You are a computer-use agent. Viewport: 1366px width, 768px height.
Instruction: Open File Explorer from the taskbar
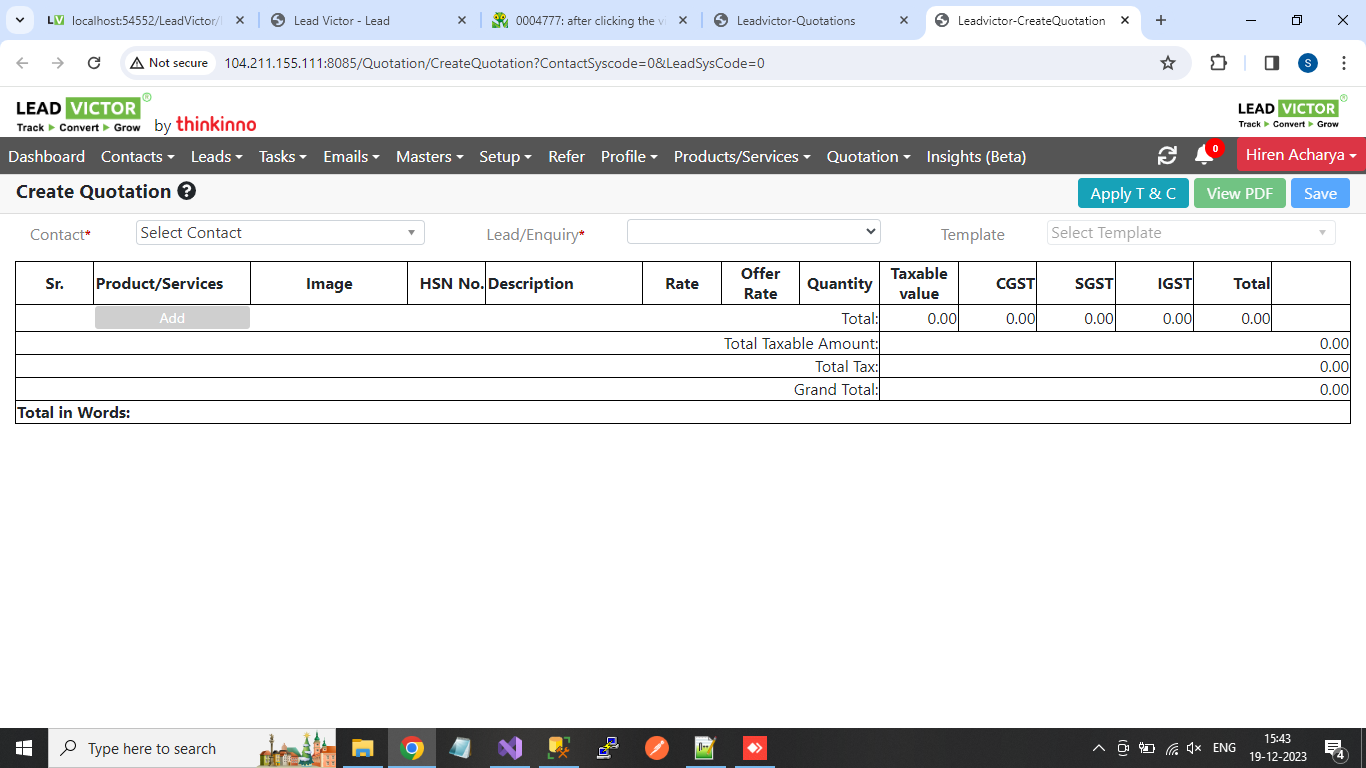point(362,748)
